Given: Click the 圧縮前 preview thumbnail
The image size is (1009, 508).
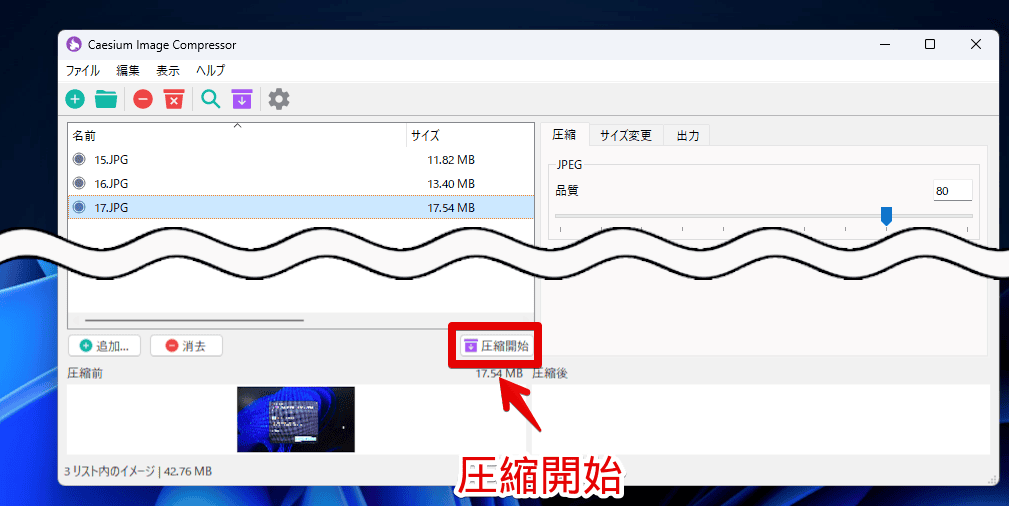Looking at the screenshot, I should pos(296,419).
